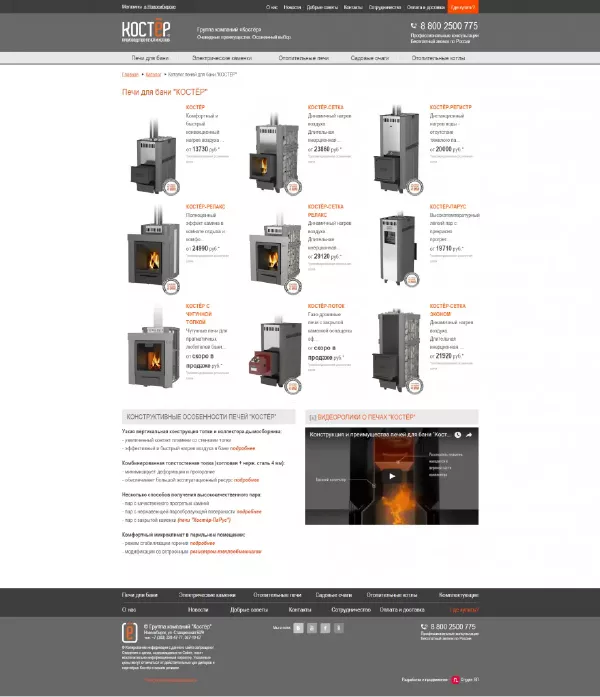Click orange 'Где купить?' link in footer
600x697 pixels.
(x=464, y=610)
